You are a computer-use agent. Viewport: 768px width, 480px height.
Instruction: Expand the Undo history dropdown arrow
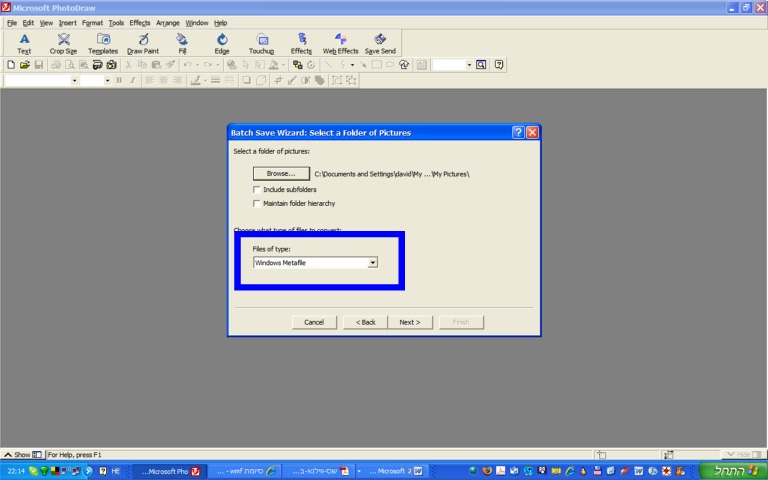197,65
